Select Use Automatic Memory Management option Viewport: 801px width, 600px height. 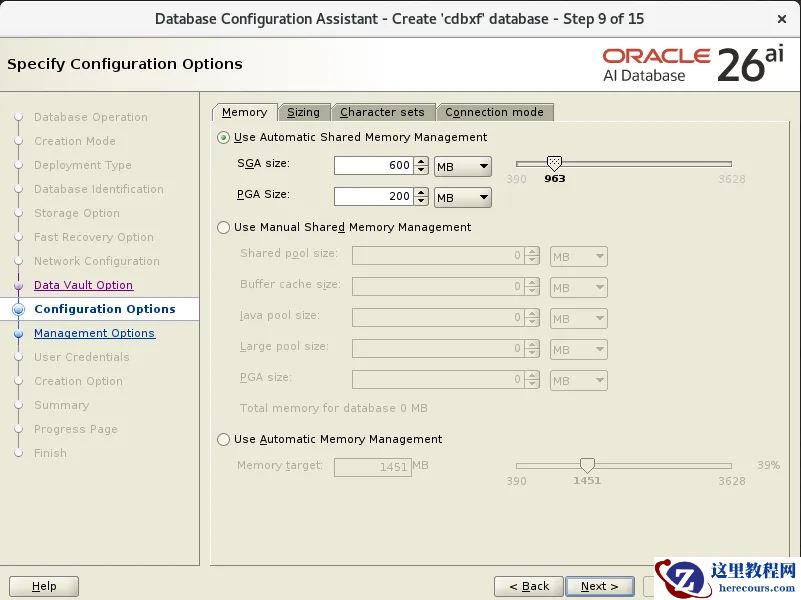click(223, 439)
